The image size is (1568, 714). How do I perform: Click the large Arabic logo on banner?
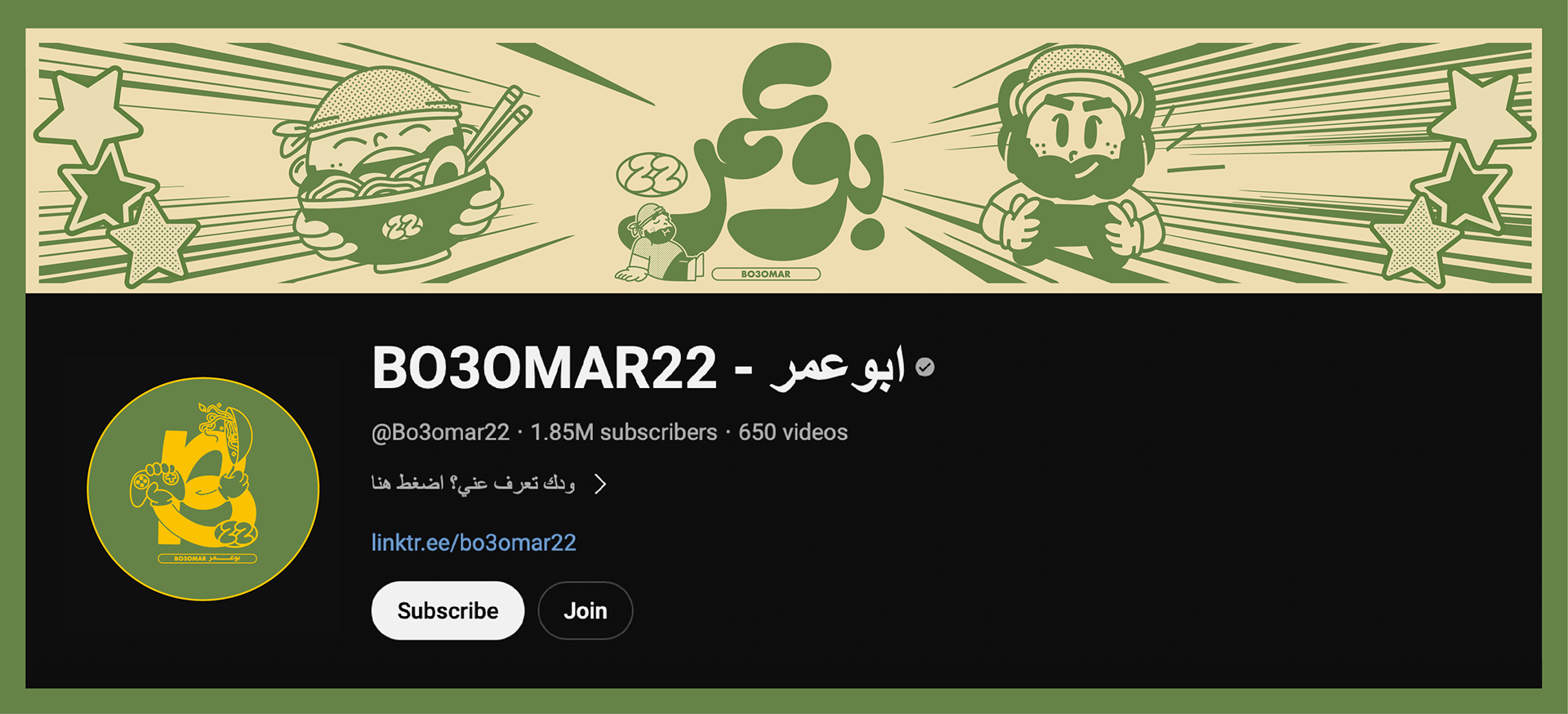pyautogui.click(x=788, y=151)
